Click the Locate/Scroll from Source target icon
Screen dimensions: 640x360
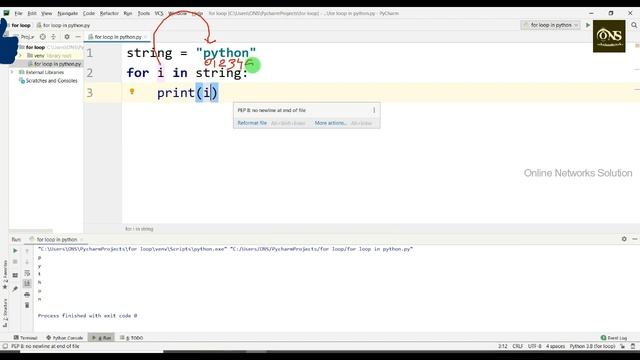pos(43,37)
